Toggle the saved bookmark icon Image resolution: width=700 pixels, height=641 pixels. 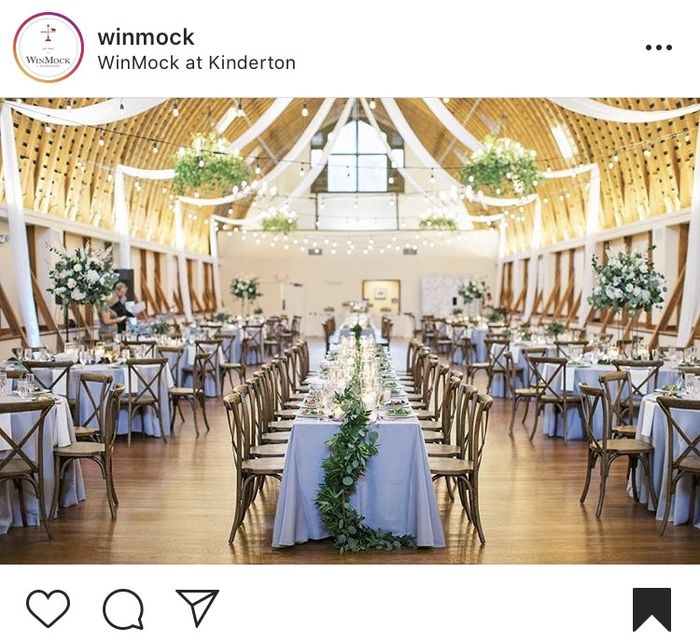pos(652,610)
